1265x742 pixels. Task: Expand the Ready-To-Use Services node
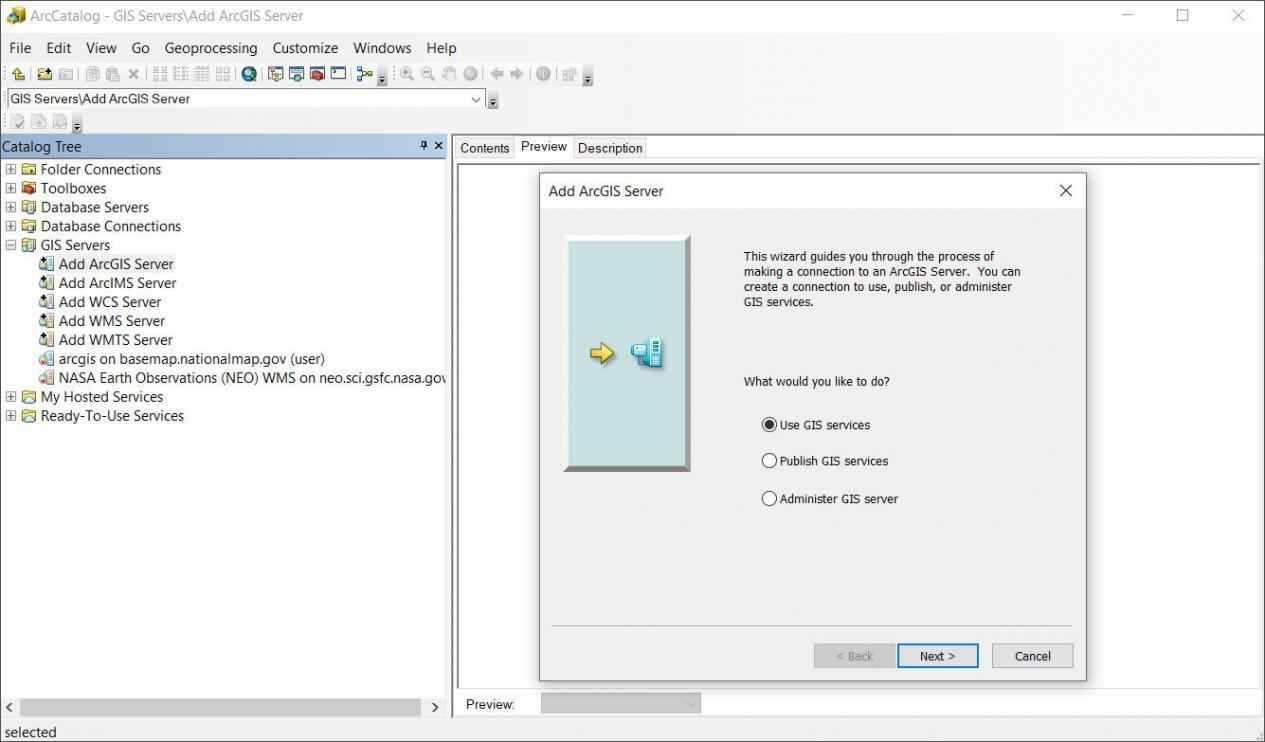click(11, 416)
